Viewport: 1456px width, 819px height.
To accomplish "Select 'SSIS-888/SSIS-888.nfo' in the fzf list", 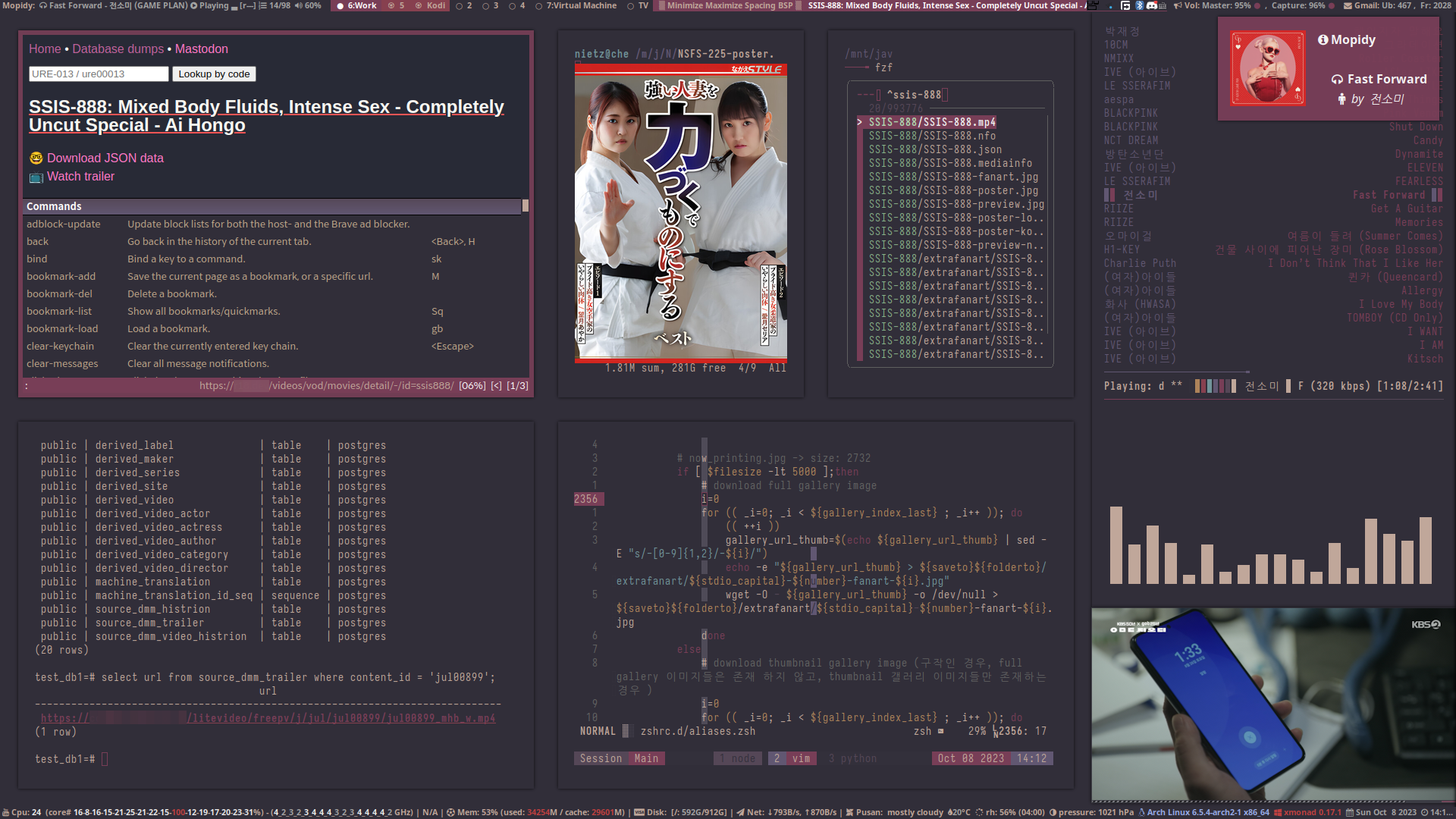I will point(932,136).
